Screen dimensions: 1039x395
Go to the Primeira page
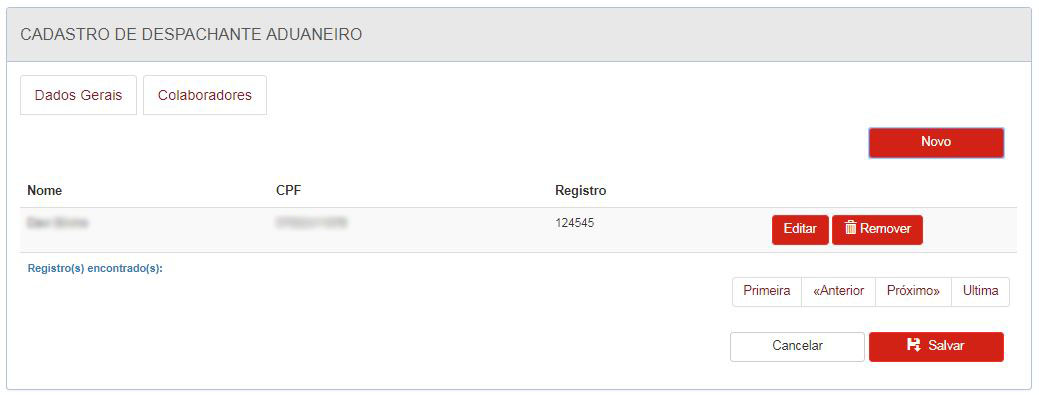point(767,291)
